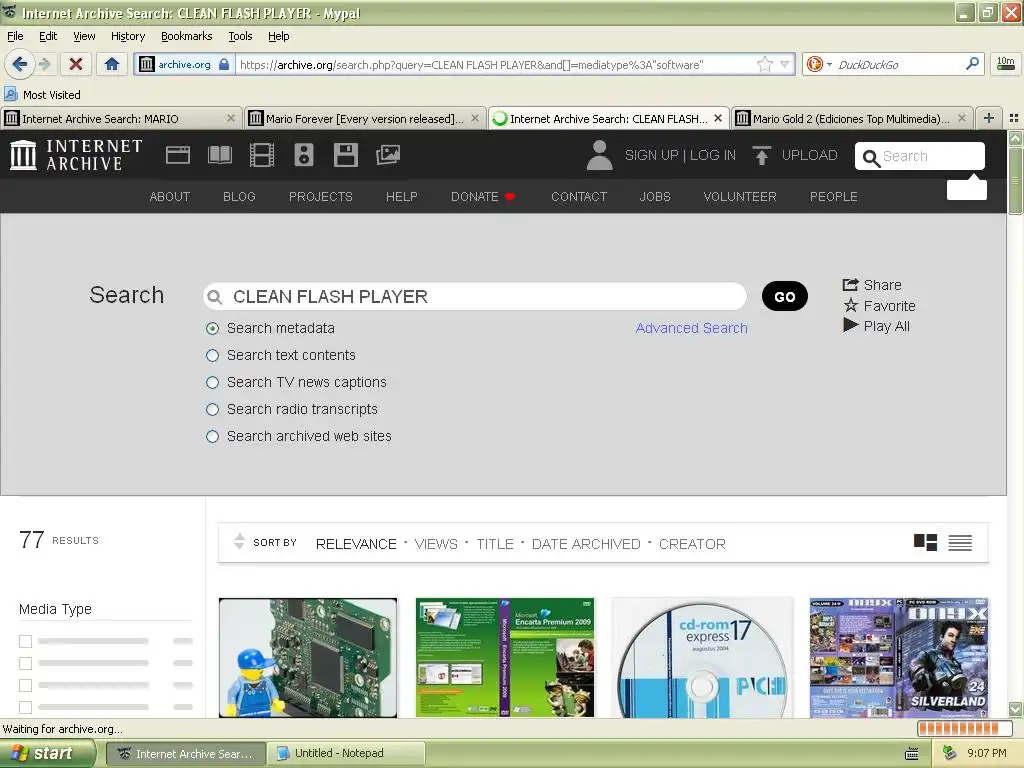Open the Web (Wayback) media icon
This screenshot has height=768, width=1024.
178,155
